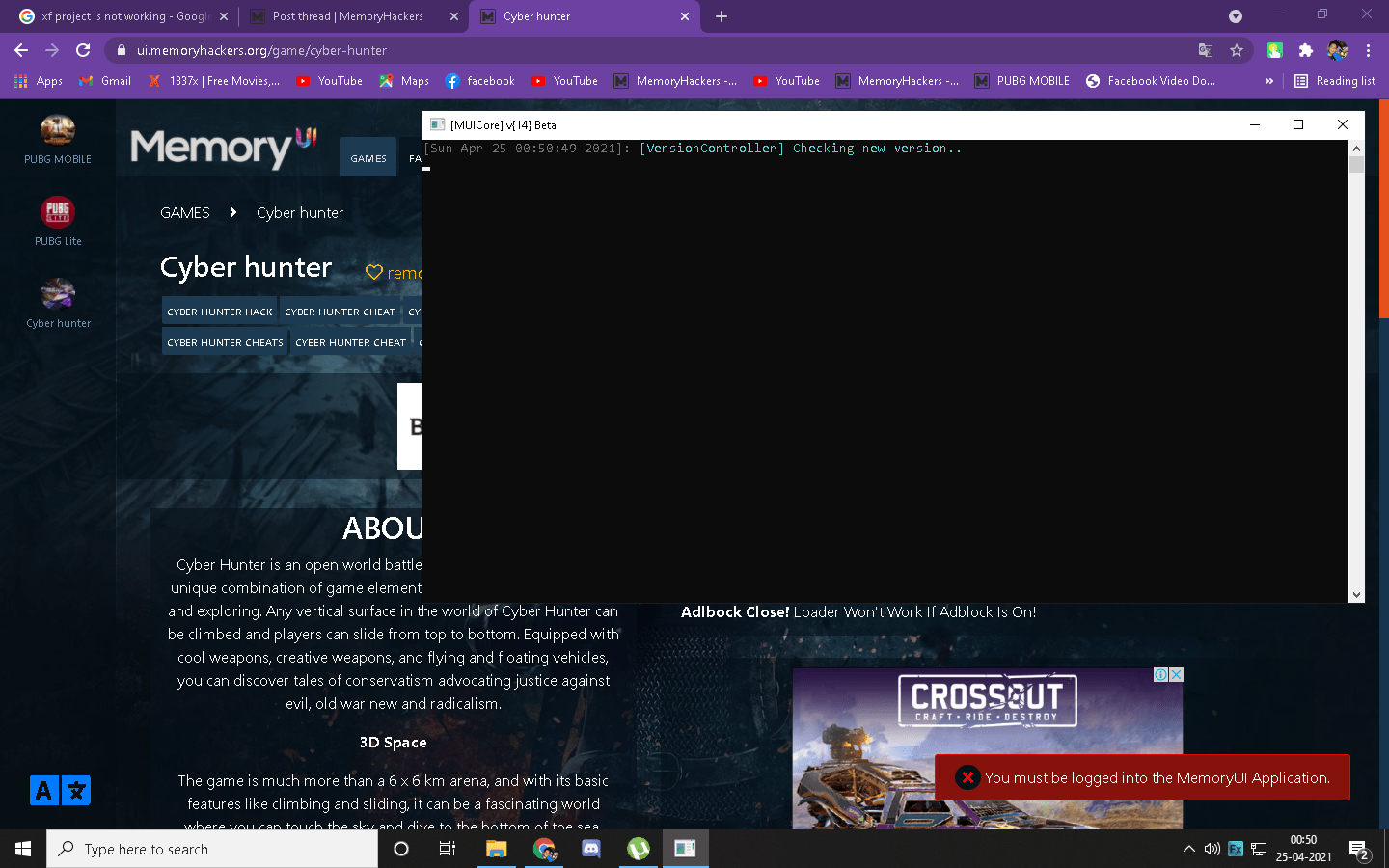
Task: Open Reading list
Action: pos(1335,81)
